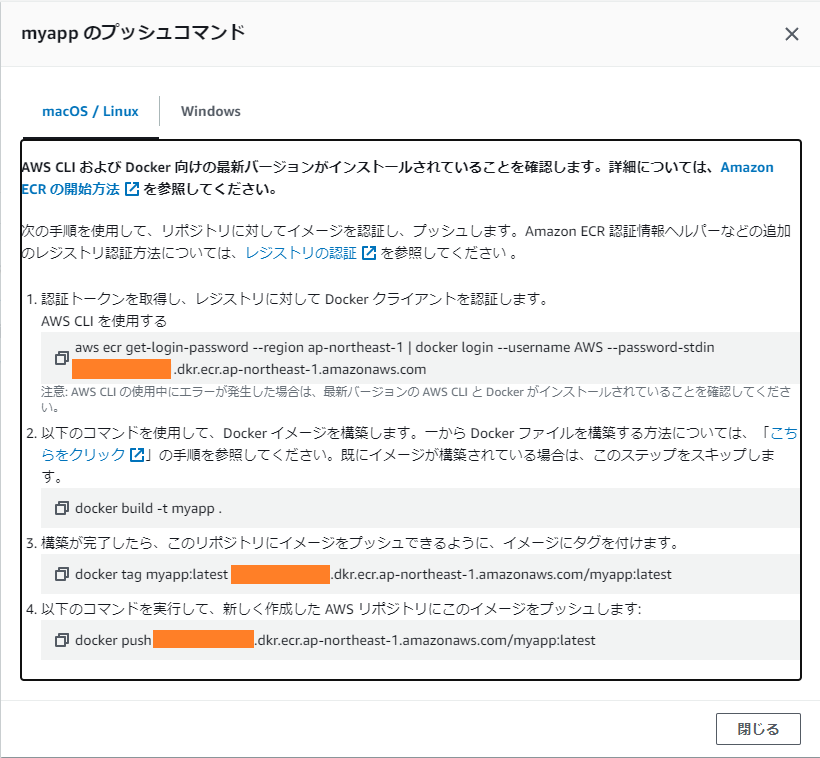This screenshot has height=758, width=820.
Task: Copy the docker build -t myapp command
Action: (x=62, y=508)
